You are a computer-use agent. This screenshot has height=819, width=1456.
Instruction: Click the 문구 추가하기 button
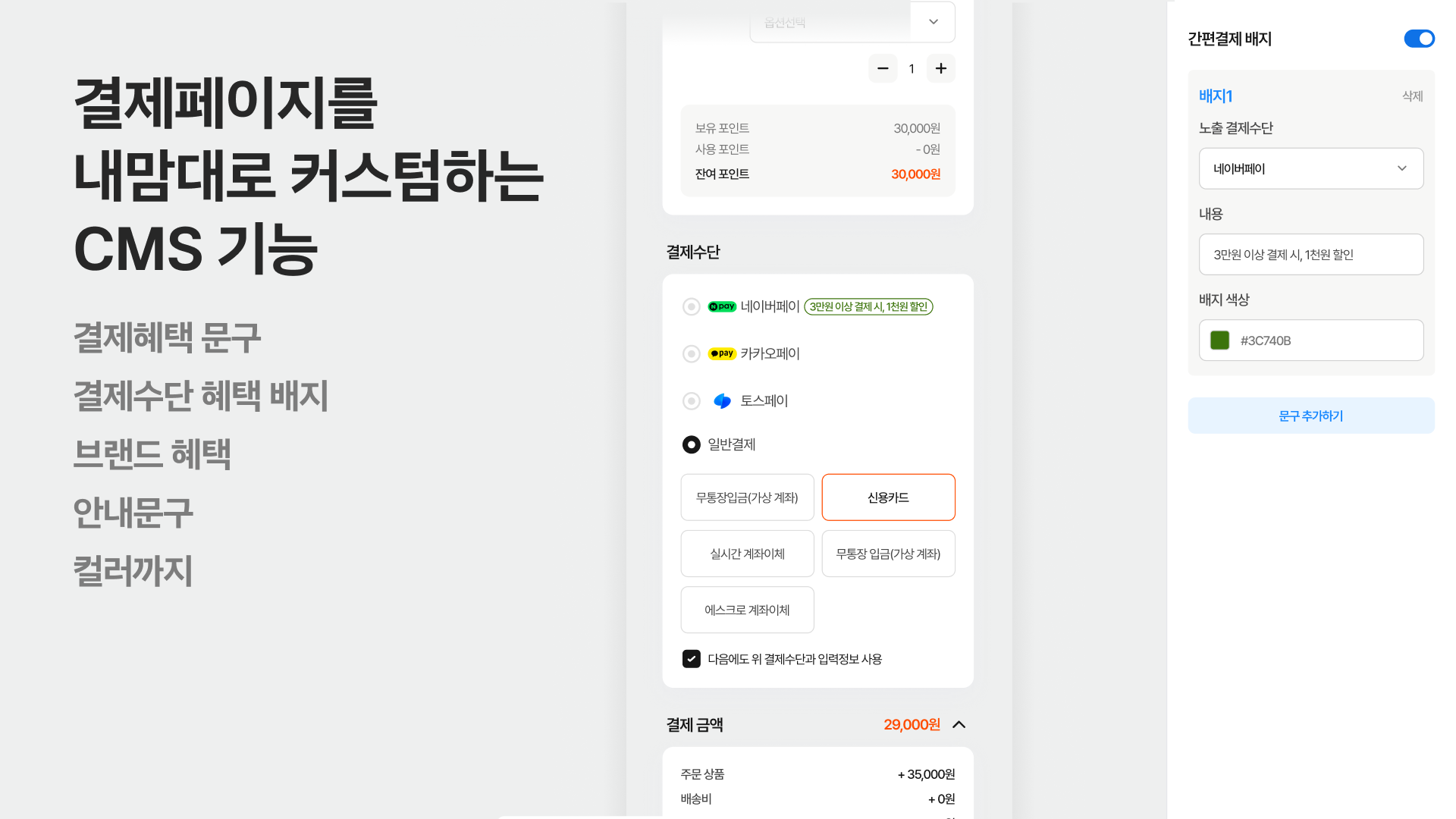point(1311,416)
